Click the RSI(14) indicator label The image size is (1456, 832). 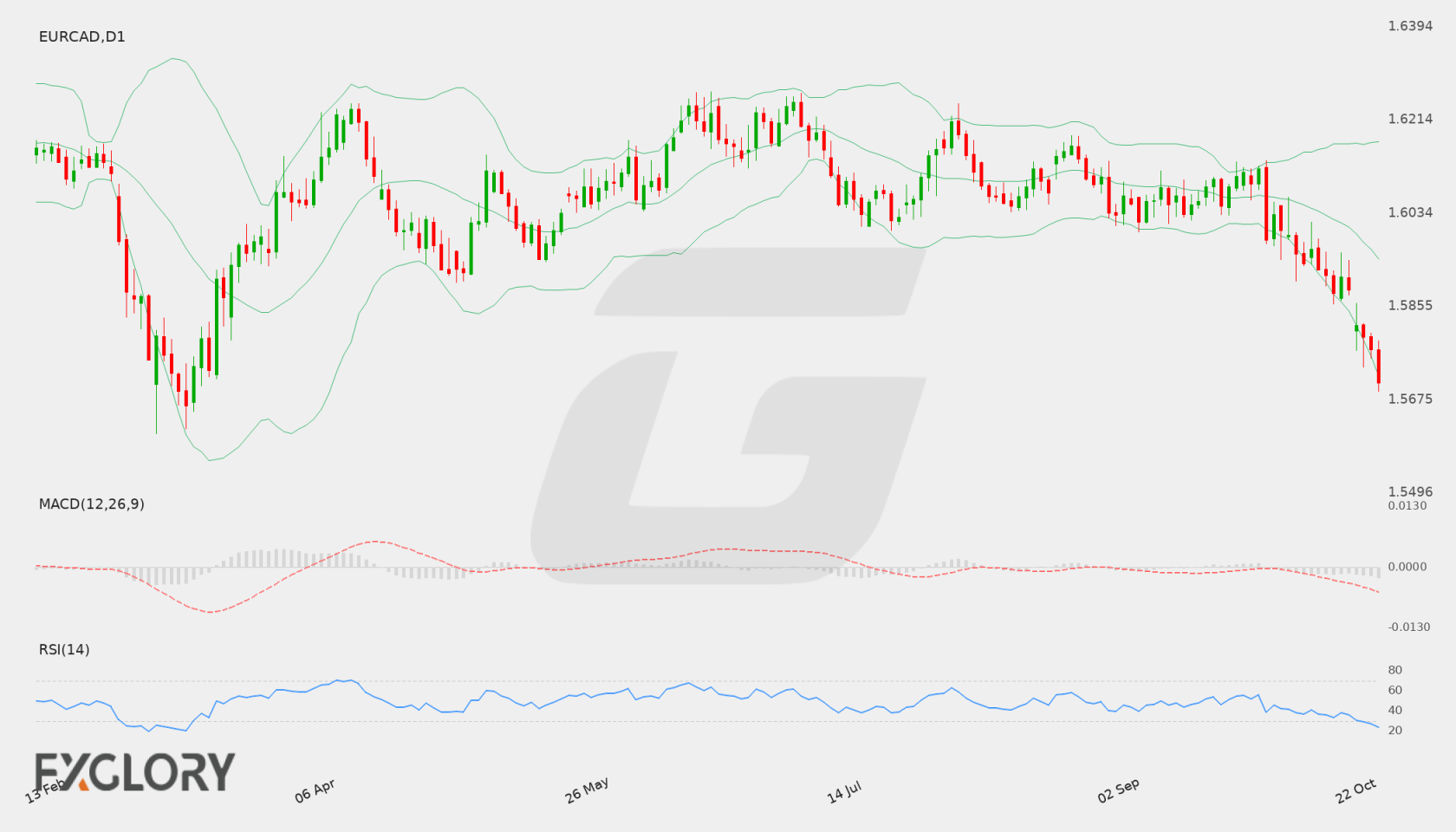pyautogui.click(x=64, y=649)
